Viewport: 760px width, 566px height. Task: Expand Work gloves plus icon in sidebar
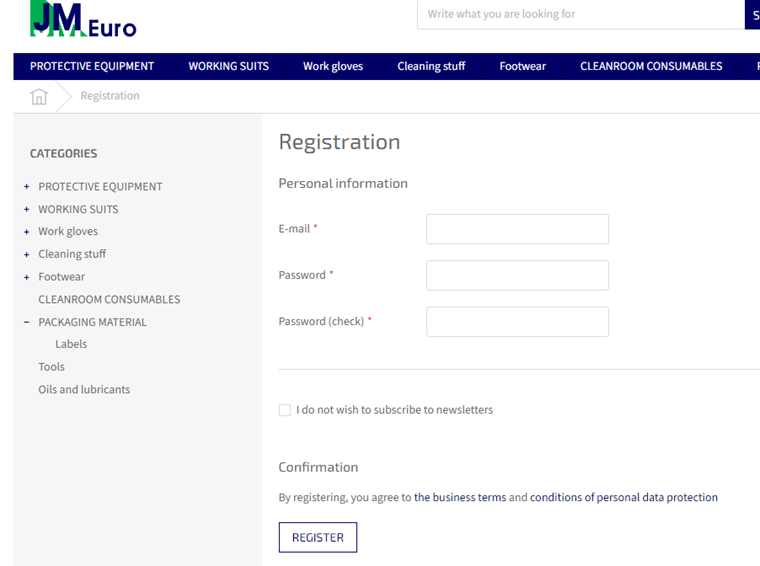tap(27, 232)
